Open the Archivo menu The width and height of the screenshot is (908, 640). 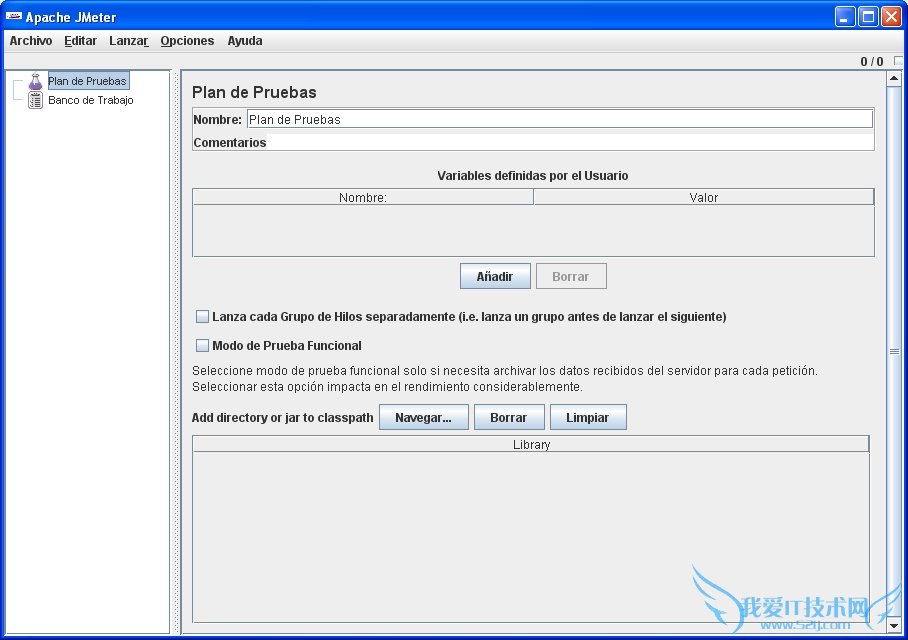point(31,41)
